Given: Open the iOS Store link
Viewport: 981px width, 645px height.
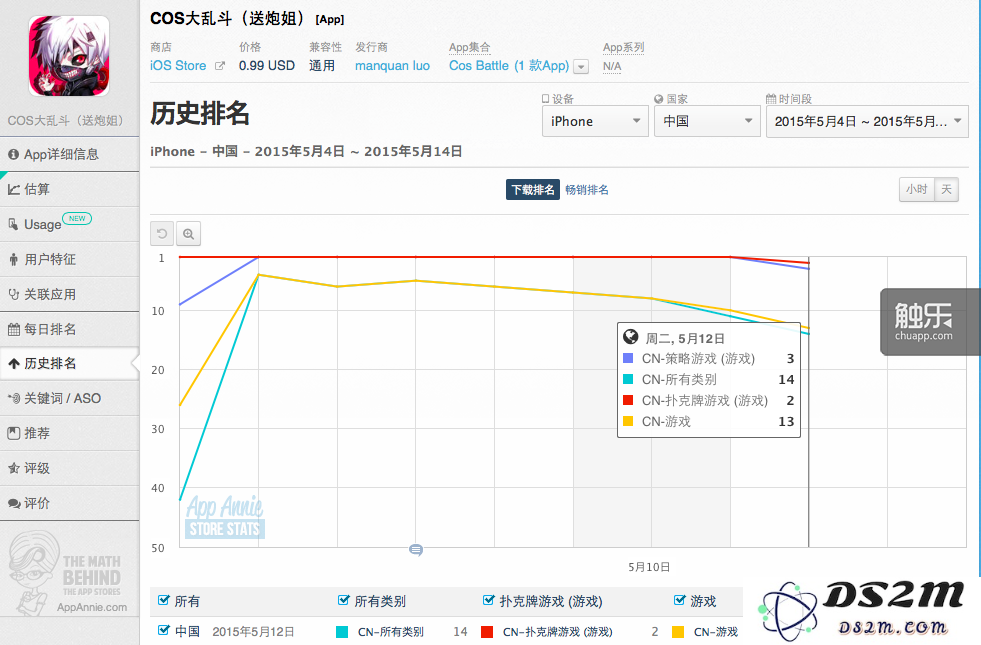Looking at the screenshot, I should point(178,66).
